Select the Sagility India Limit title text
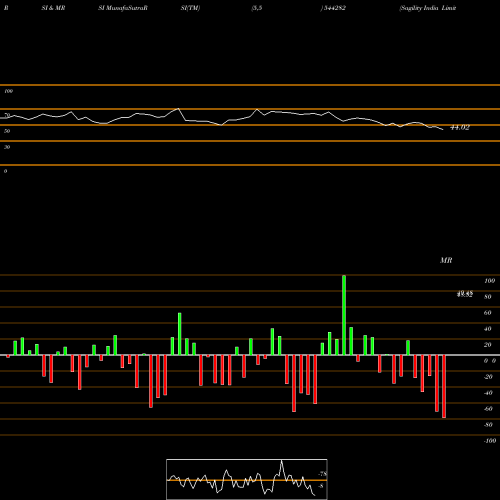The height and width of the screenshot is (500, 500). 428,8
